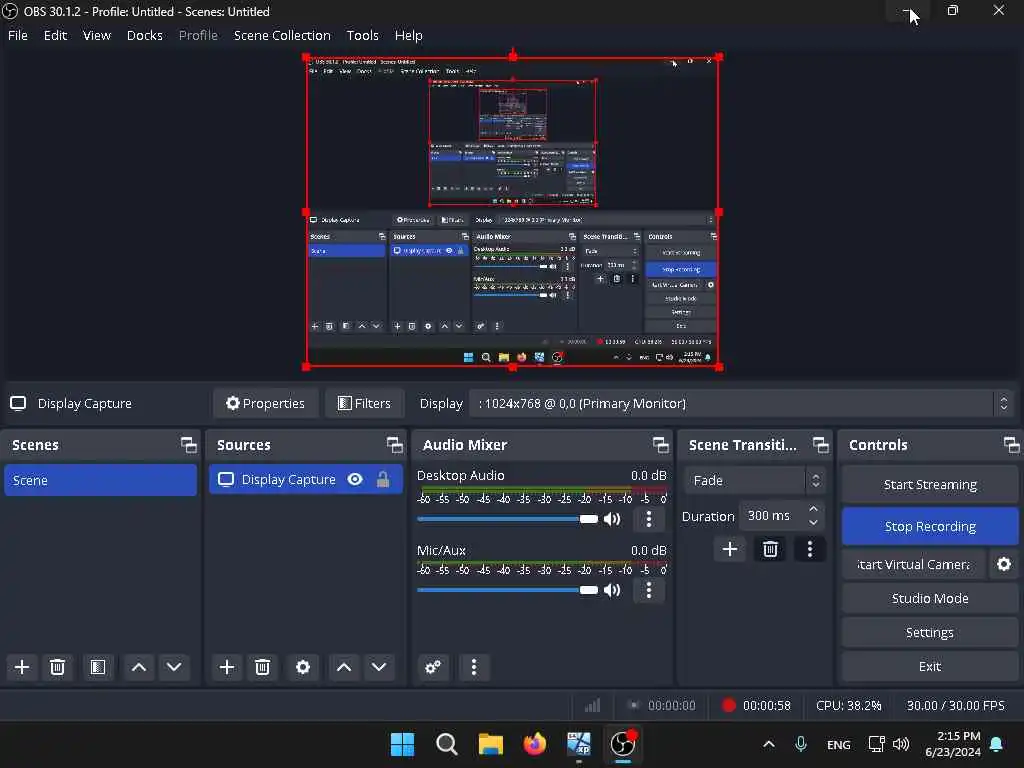Open the Edit menu
Viewport: 1024px width, 768px height.
(x=56, y=35)
